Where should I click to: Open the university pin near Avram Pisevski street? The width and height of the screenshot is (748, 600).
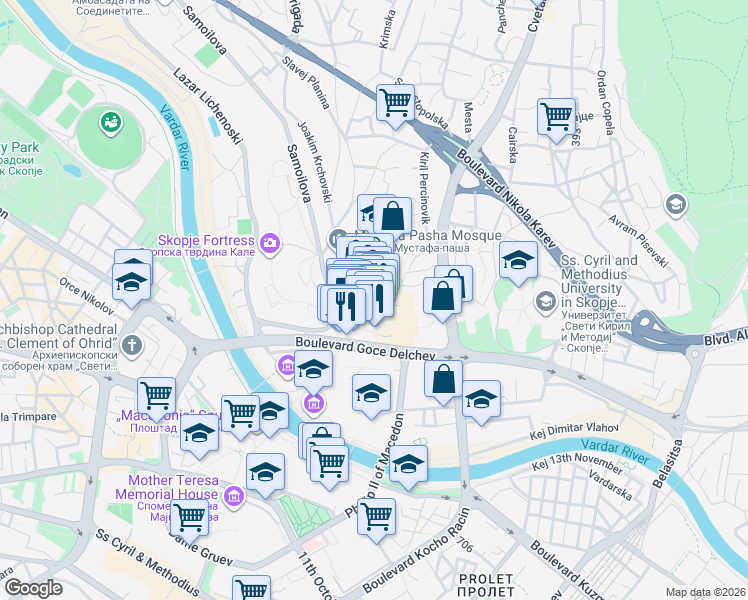(x=676, y=206)
